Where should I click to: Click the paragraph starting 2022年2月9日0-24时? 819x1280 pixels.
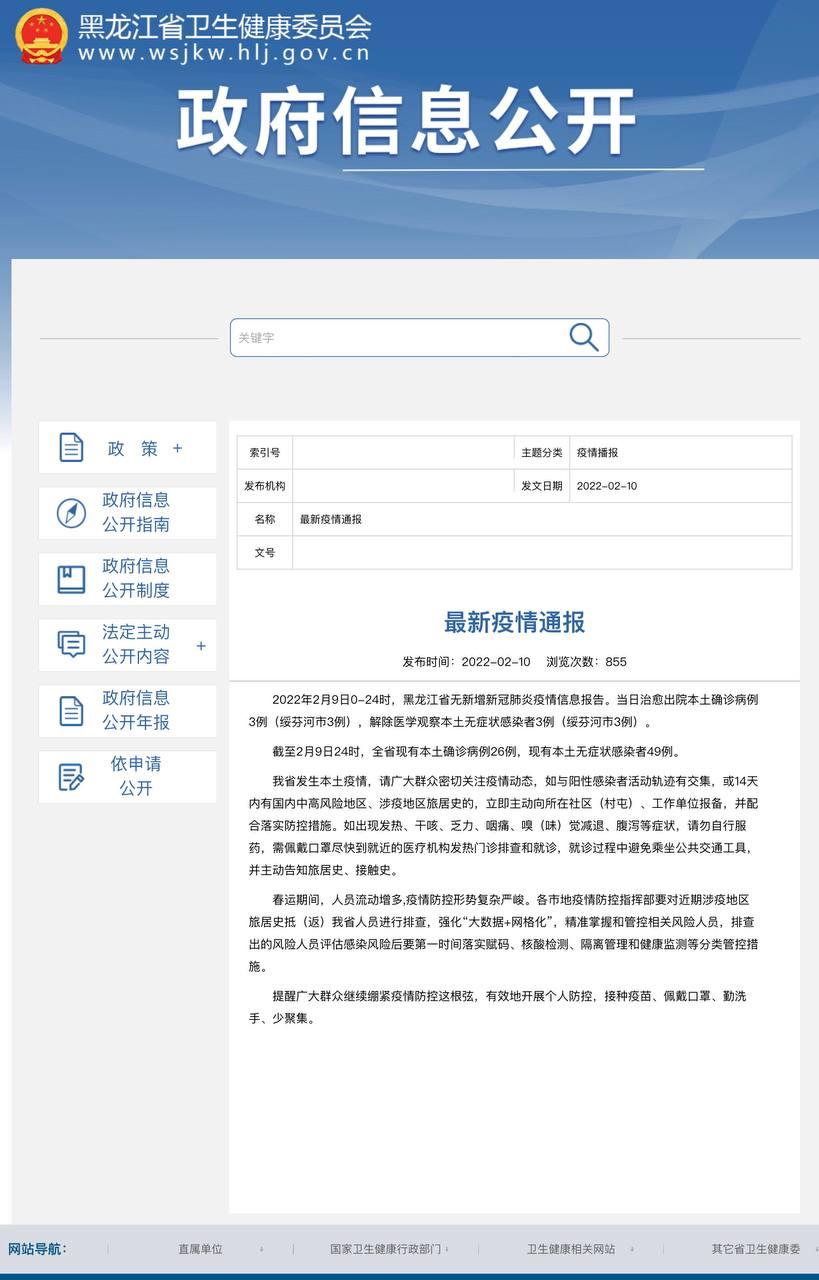click(504, 710)
